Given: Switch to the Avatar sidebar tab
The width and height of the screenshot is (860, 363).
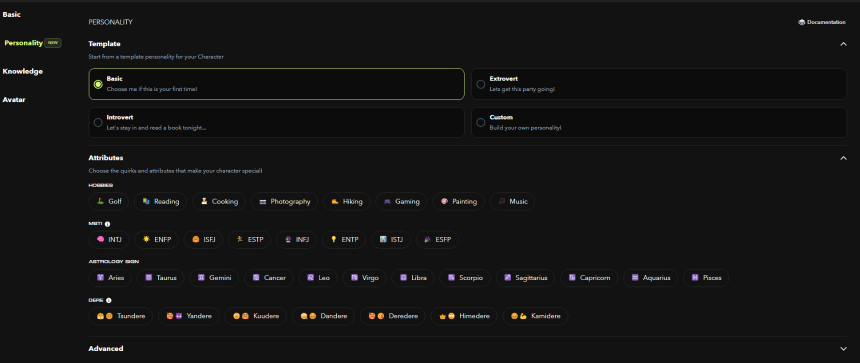Looking at the screenshot, I should [14, 100].
